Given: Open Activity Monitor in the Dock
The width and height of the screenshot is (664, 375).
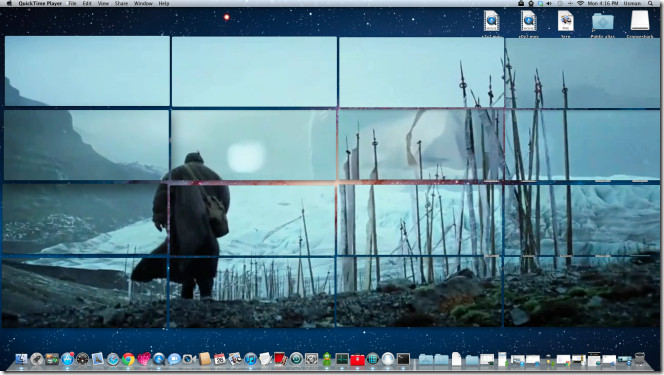Looking at the screenshot, I should (342, 359).
